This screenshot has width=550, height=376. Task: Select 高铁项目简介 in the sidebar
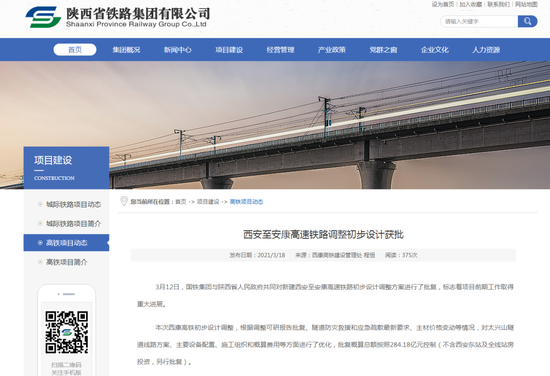tap(66, 262)
